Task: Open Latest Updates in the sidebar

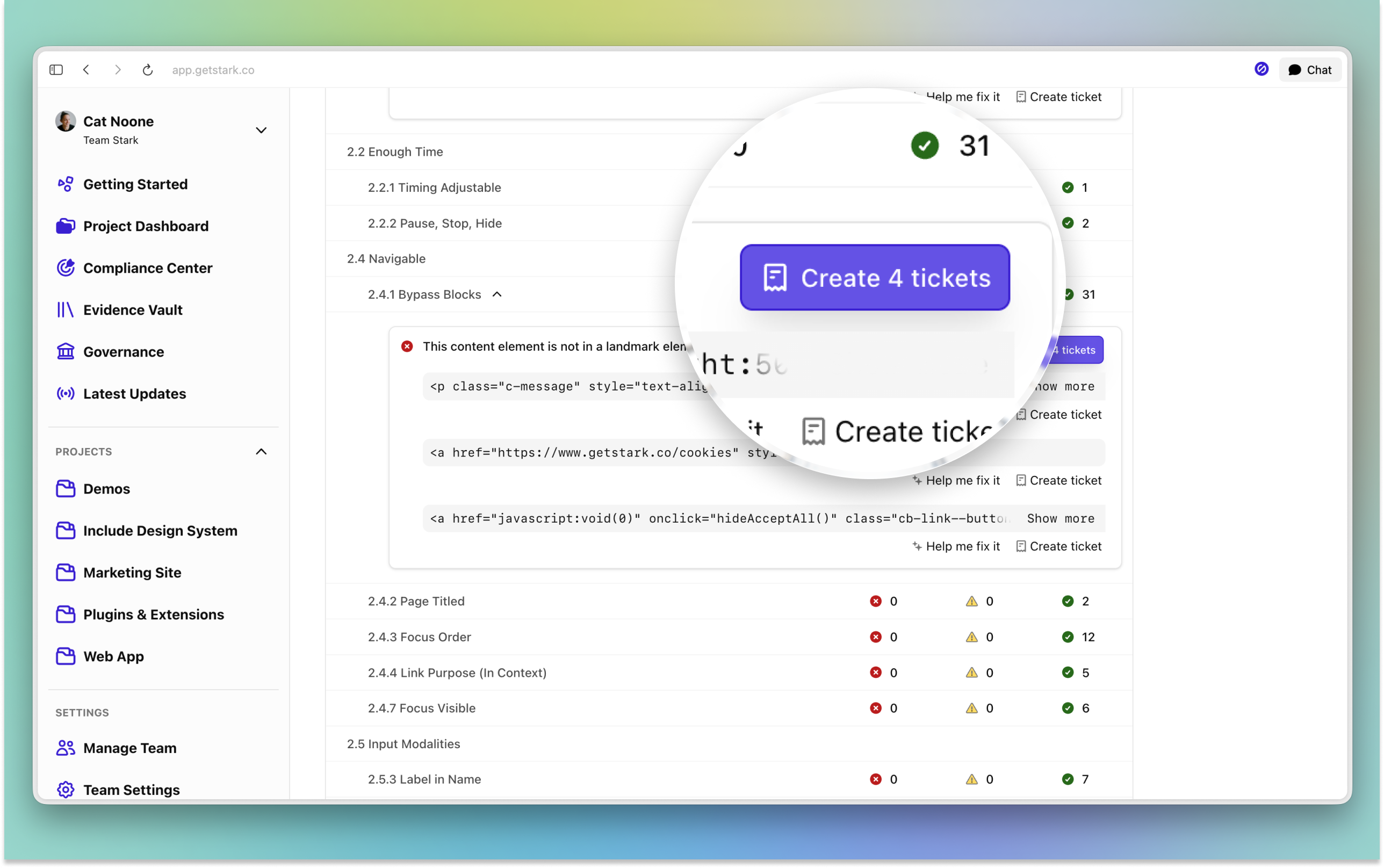Action: point(134,393)
